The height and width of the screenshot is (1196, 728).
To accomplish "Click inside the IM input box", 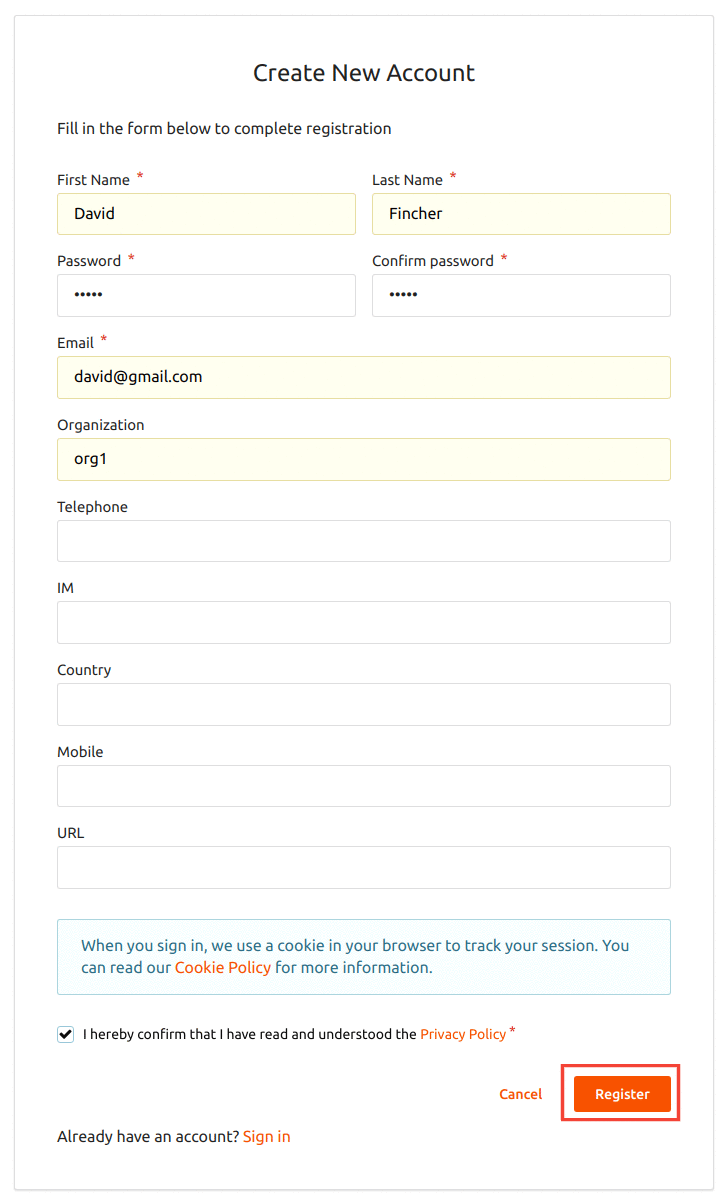I will pos(364,622).
